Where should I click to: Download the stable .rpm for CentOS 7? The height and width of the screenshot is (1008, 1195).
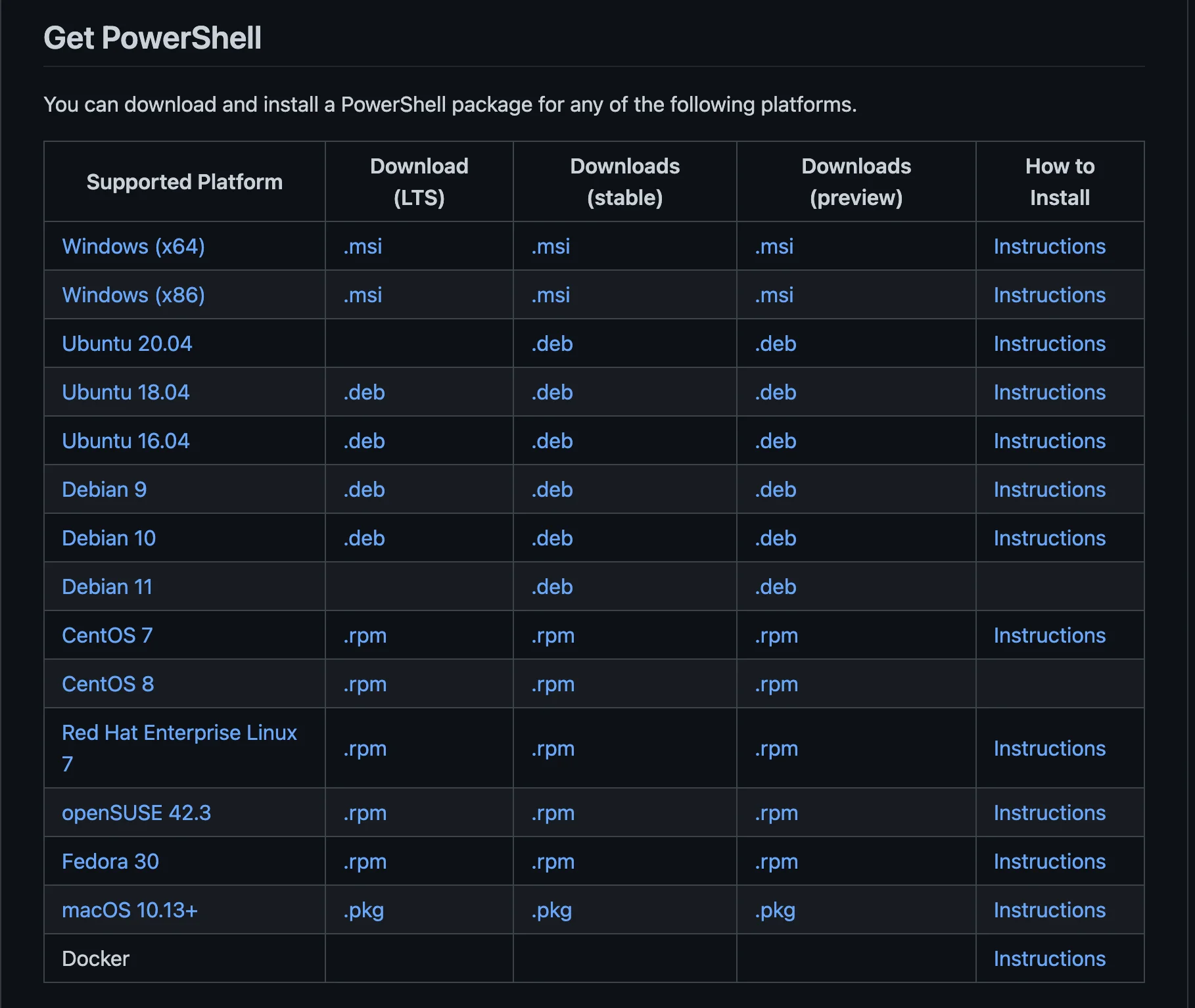click(552, 636)
